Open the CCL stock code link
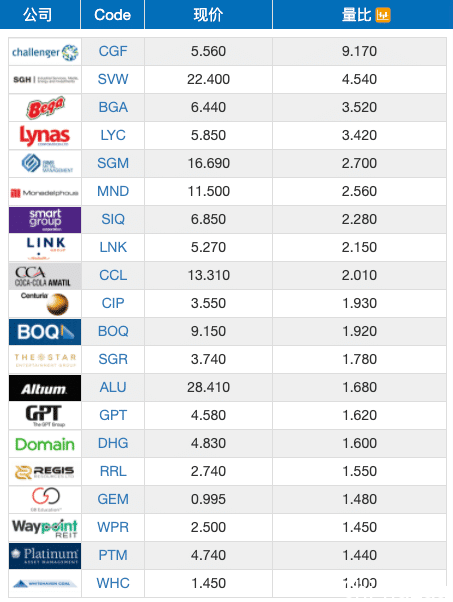Viewport: 453px width, 602px height. click(x=113, y=275)
